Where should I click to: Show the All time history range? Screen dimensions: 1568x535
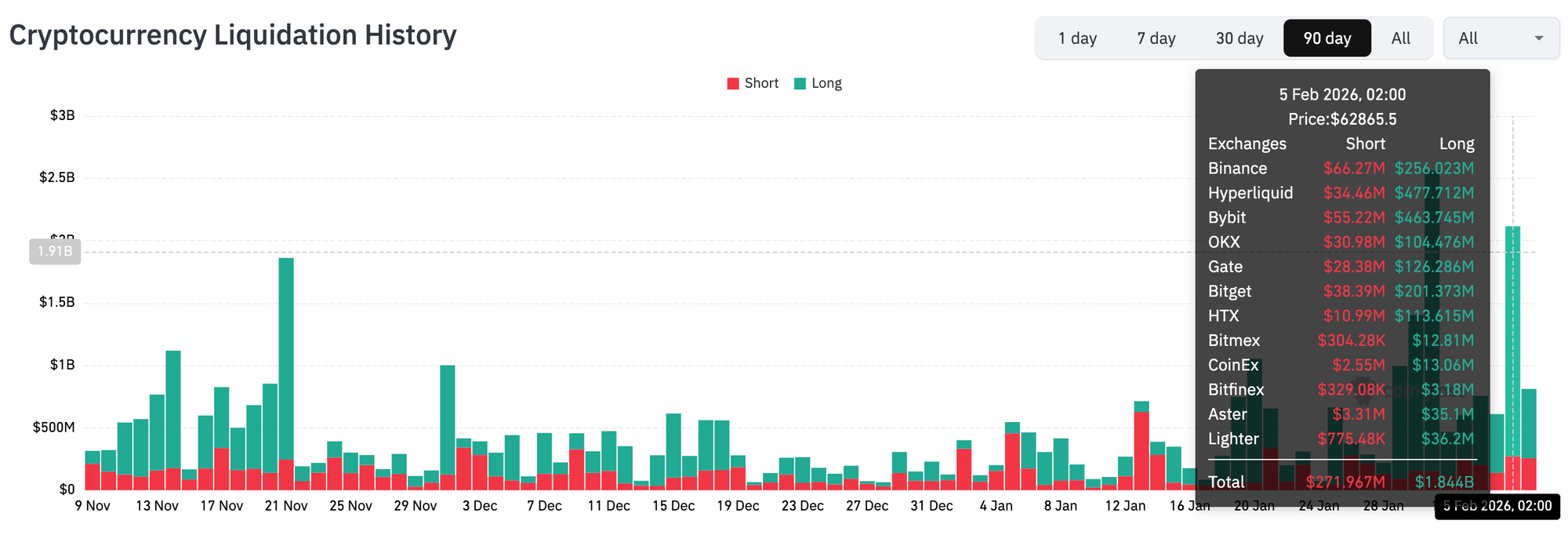[1400, 38]
